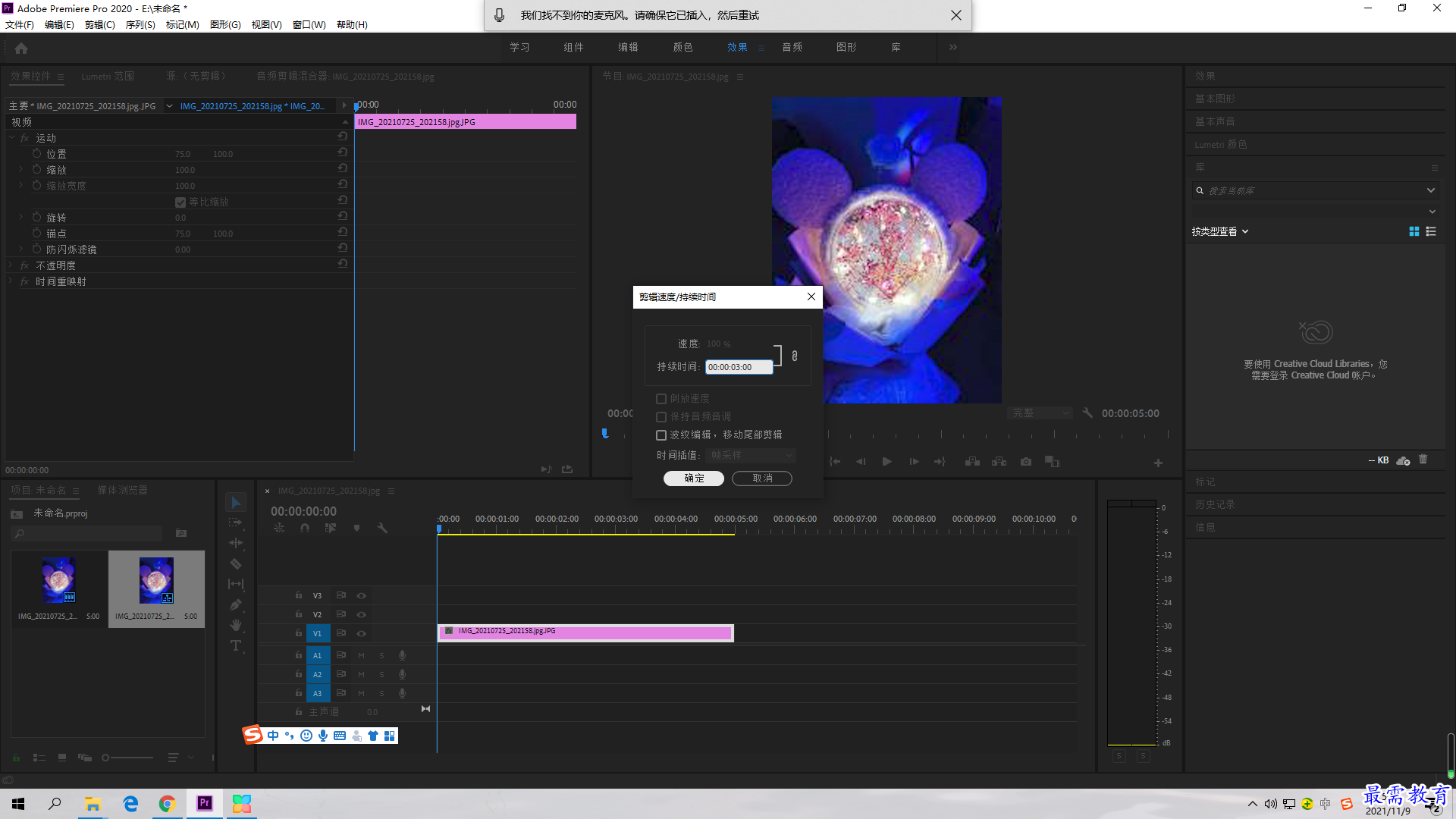Click the link chain icon in speed dialog

(795, 356)
